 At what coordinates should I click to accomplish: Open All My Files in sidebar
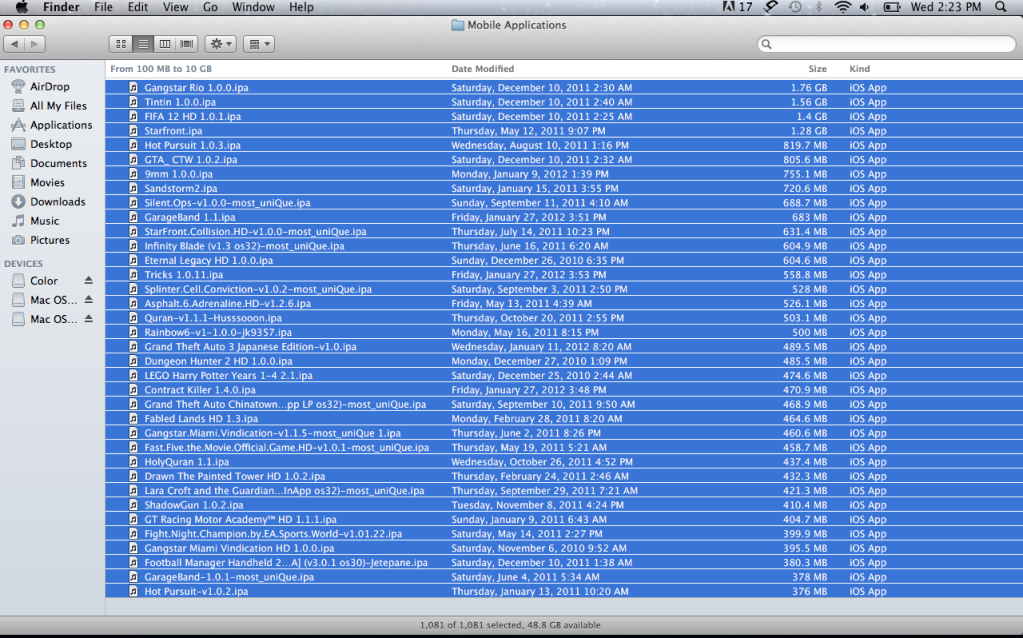tap(49, 106)
